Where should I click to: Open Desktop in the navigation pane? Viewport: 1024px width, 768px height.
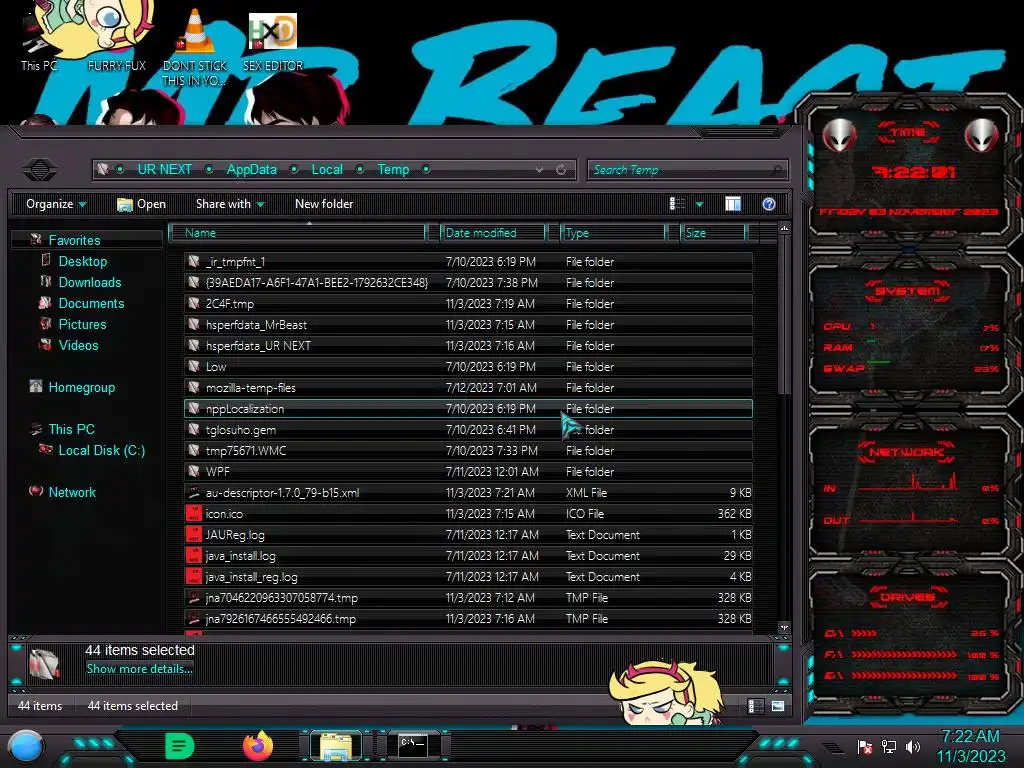point(82,261)
